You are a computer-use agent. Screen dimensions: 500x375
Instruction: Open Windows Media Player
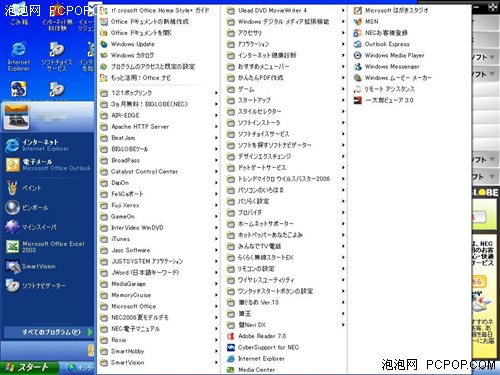click(389, 55)
